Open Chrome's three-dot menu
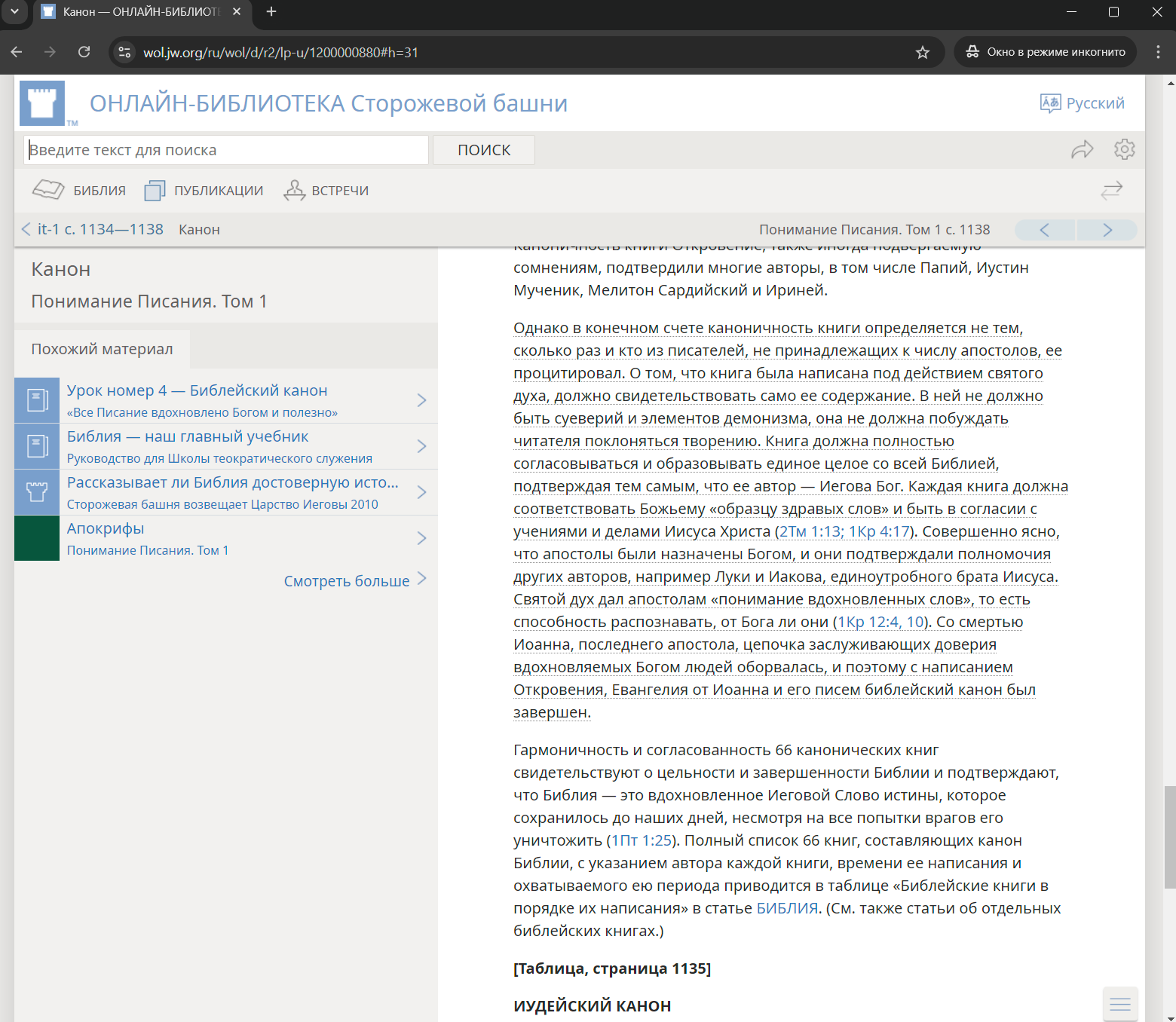 click(1159, 52)
